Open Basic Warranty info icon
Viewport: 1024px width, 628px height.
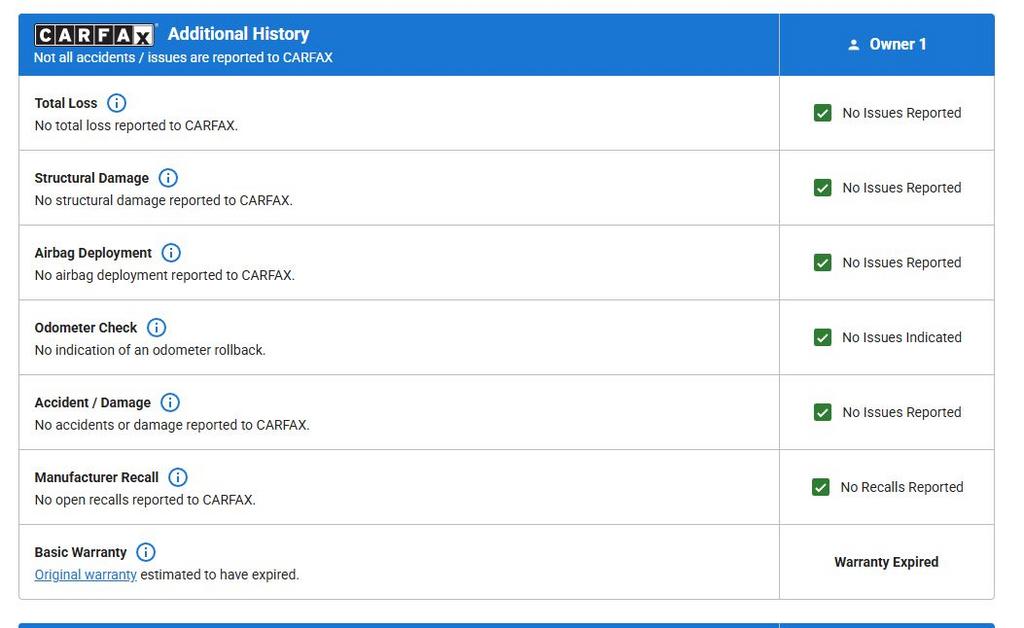(146, 552)
